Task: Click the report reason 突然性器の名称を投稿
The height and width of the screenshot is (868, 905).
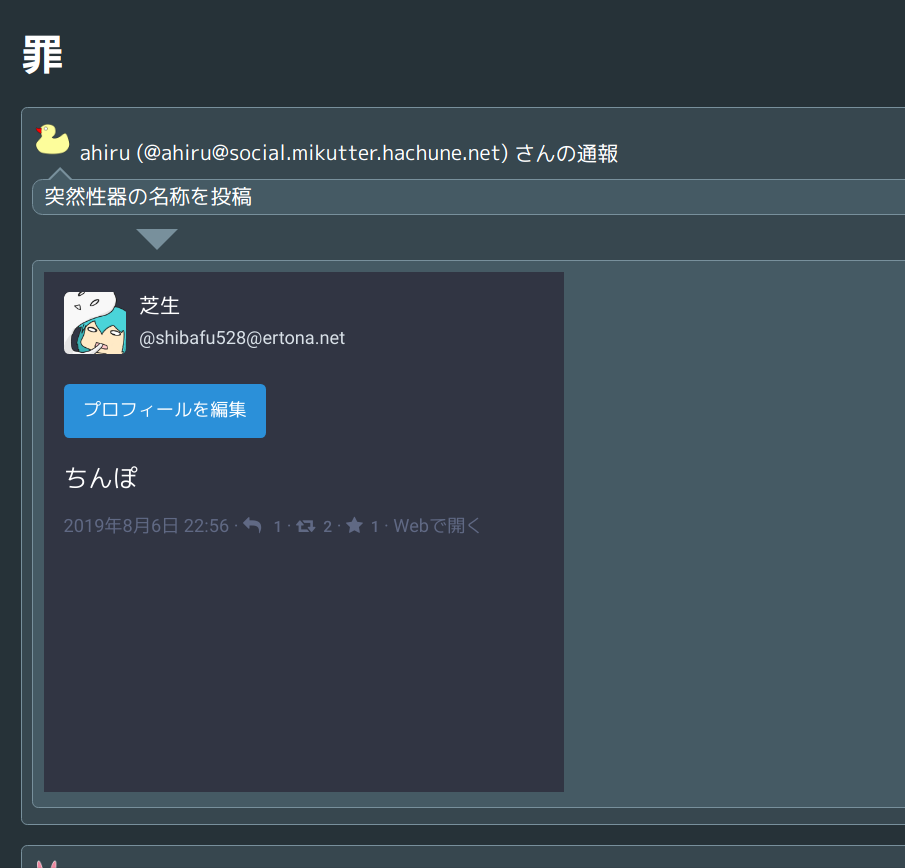Action: [x=148, y=197]
